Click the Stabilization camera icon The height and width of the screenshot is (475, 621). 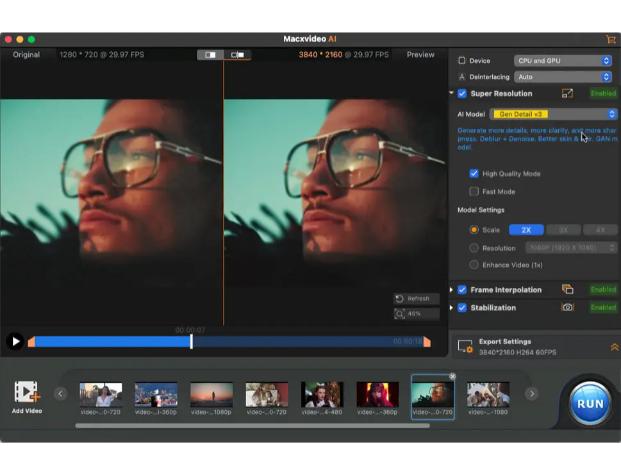567,307
